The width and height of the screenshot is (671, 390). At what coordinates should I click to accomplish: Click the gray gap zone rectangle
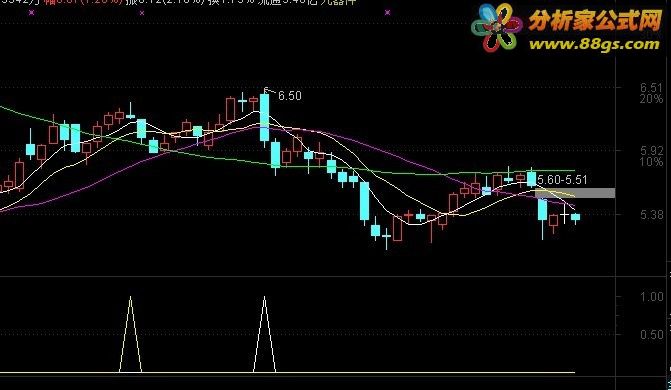pos(575,193)
